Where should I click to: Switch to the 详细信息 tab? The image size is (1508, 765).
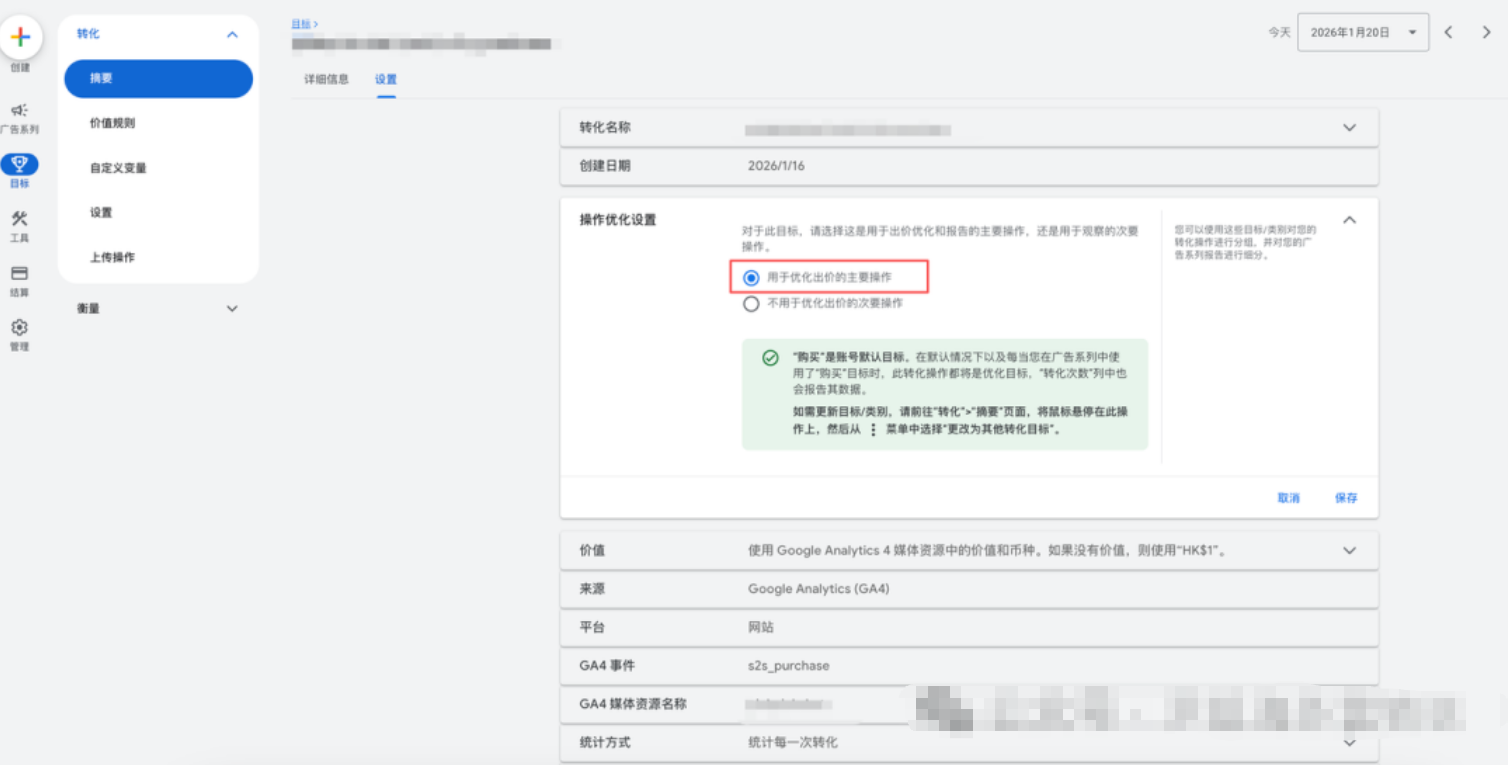pos(324,77)
